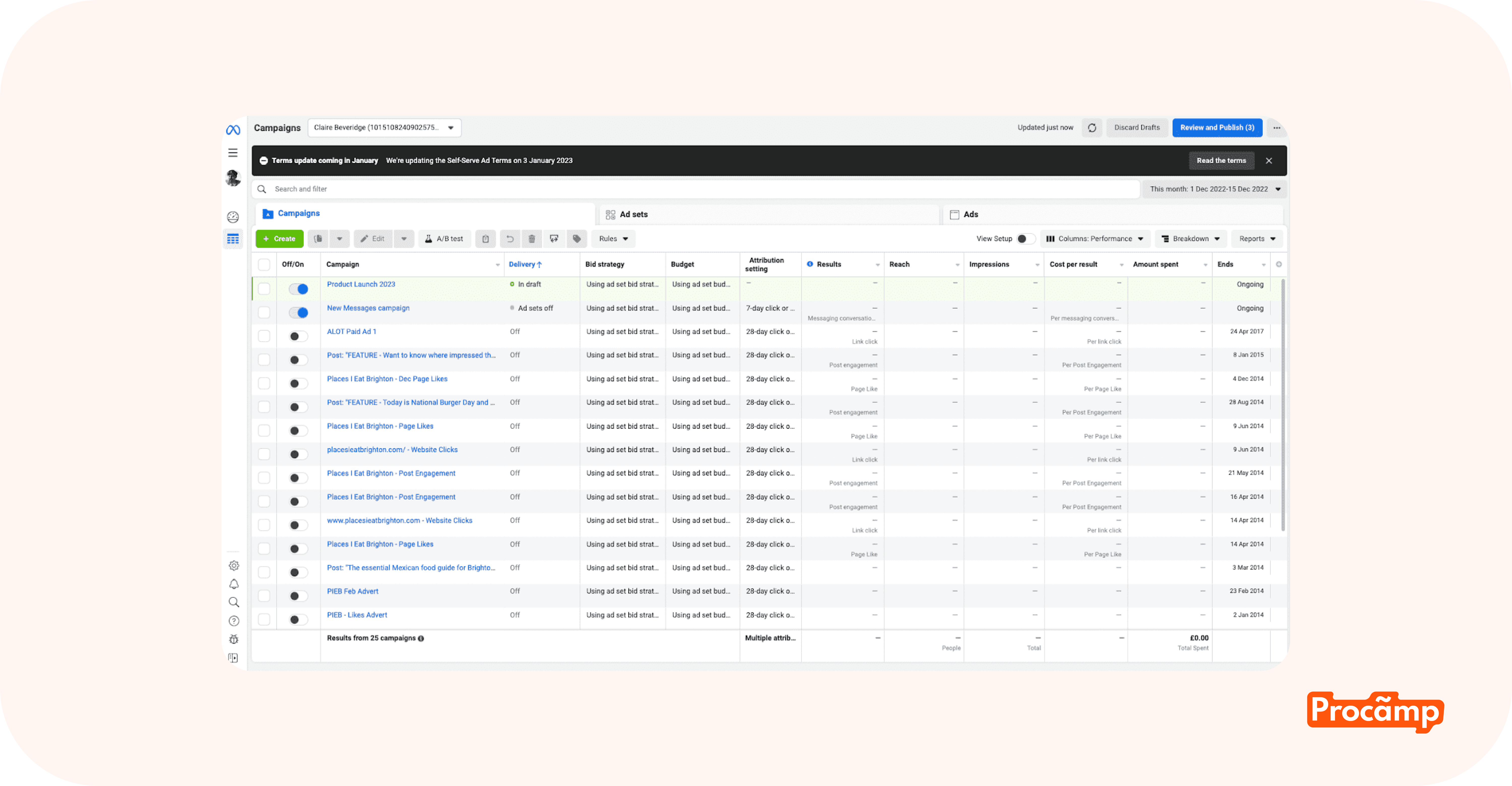This screenshot has width=1512, height=786.
Task: Open the New Messages campaign link
Action: pyautogui.click(x=368, y=309)
